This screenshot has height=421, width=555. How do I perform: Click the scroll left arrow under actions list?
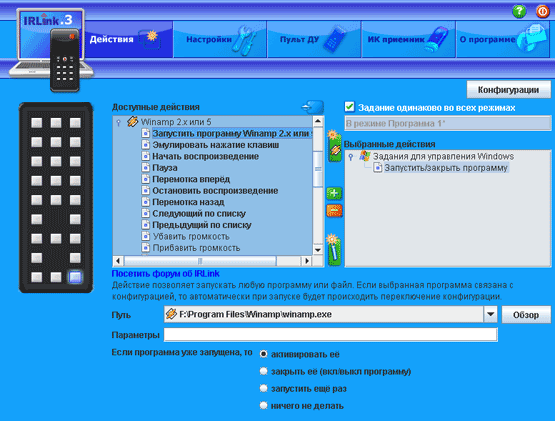(118, 261)
